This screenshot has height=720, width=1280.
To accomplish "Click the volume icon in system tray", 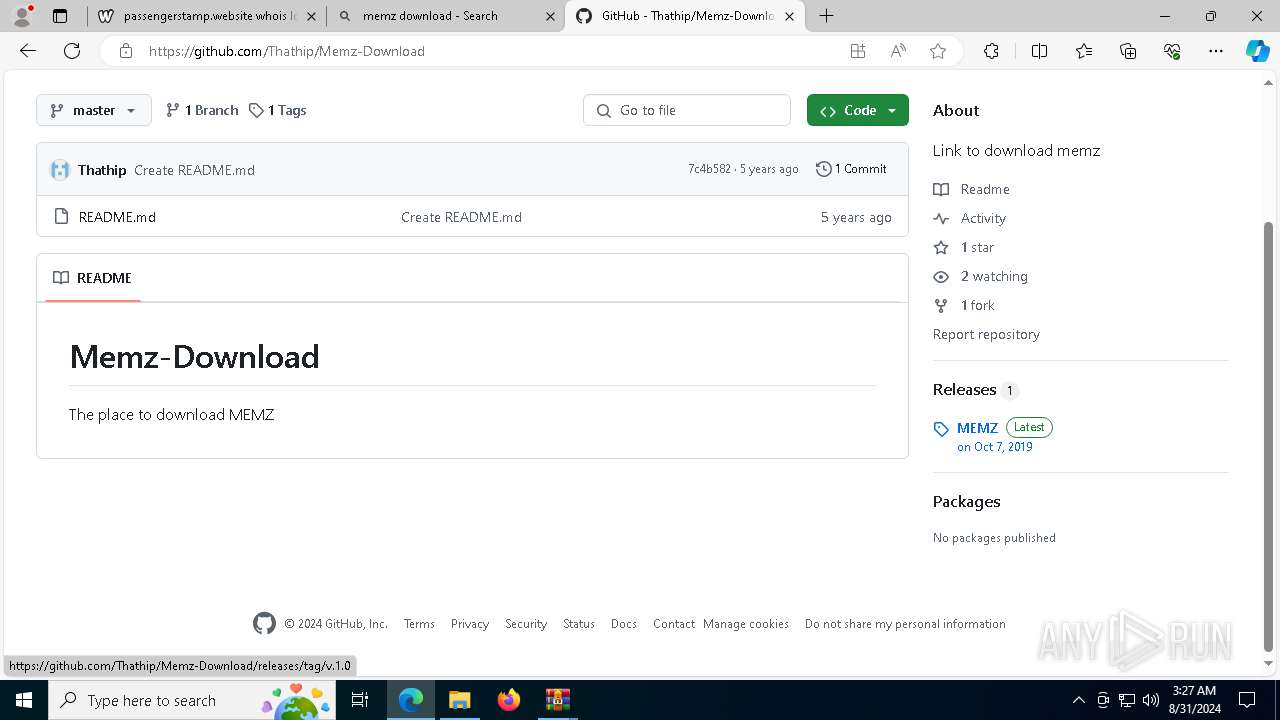I will [x=1151, y=700].
